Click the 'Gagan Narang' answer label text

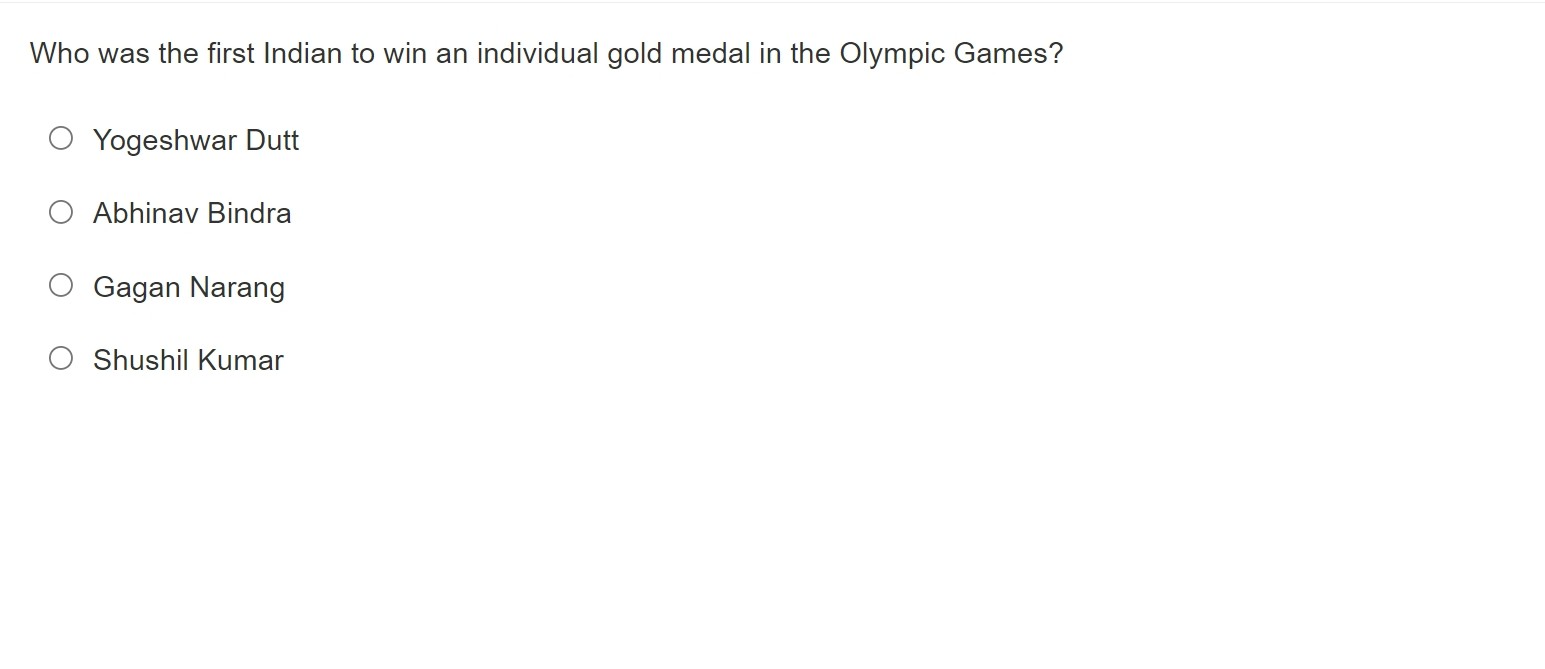pyautogui.click(x=189, y=287)
